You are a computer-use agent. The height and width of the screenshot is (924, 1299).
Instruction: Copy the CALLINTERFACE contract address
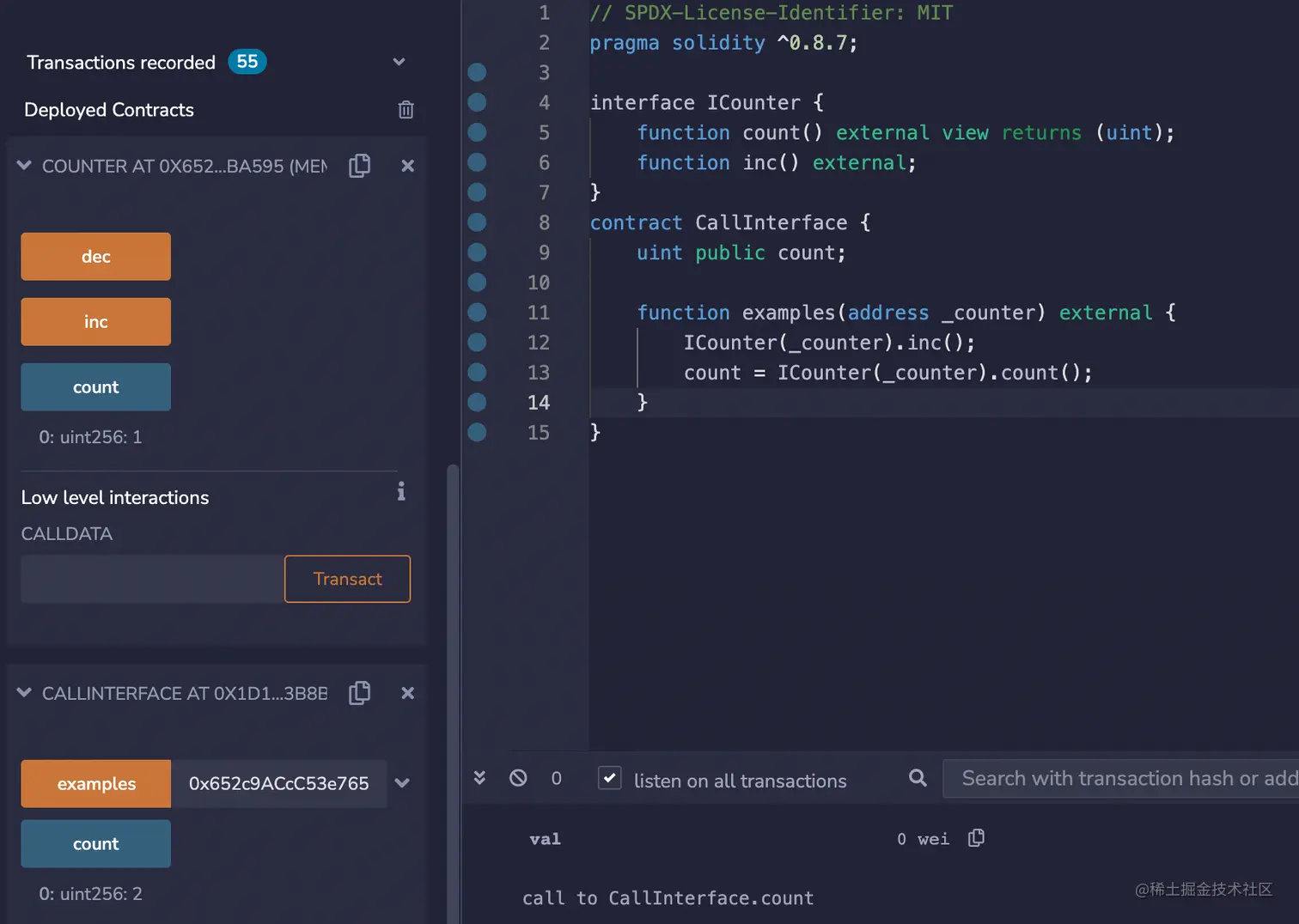point(360,693)
